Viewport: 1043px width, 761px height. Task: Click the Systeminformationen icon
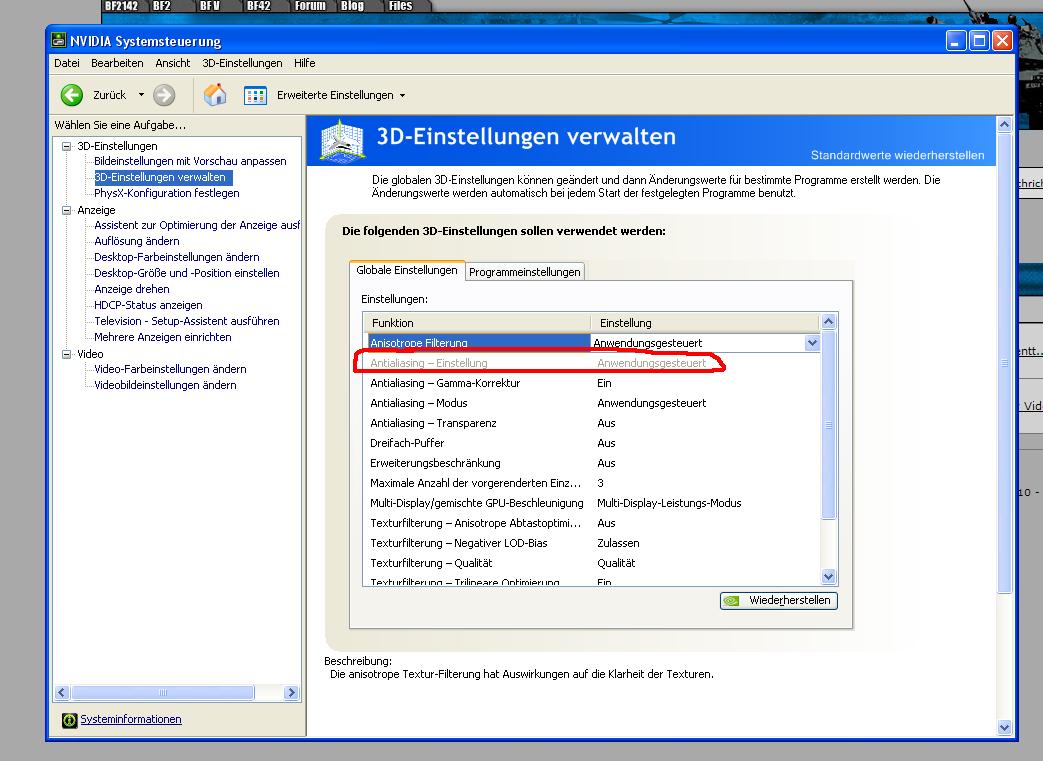69,720
